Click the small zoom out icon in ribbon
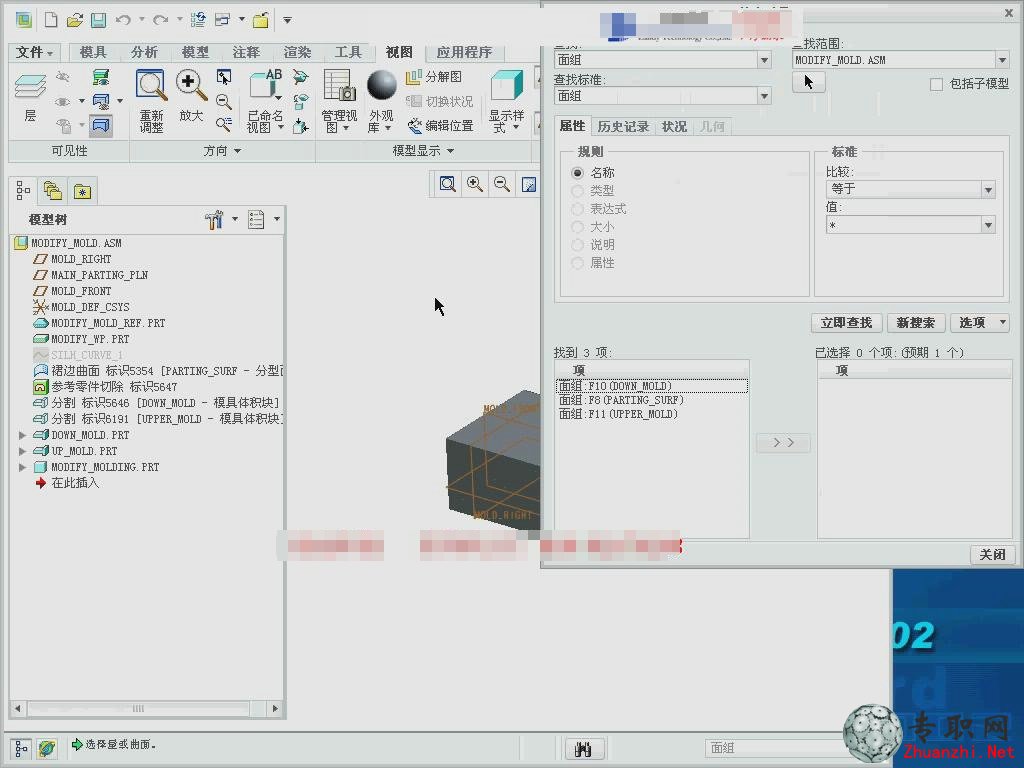1024x768 pixels. pos(224,101)
